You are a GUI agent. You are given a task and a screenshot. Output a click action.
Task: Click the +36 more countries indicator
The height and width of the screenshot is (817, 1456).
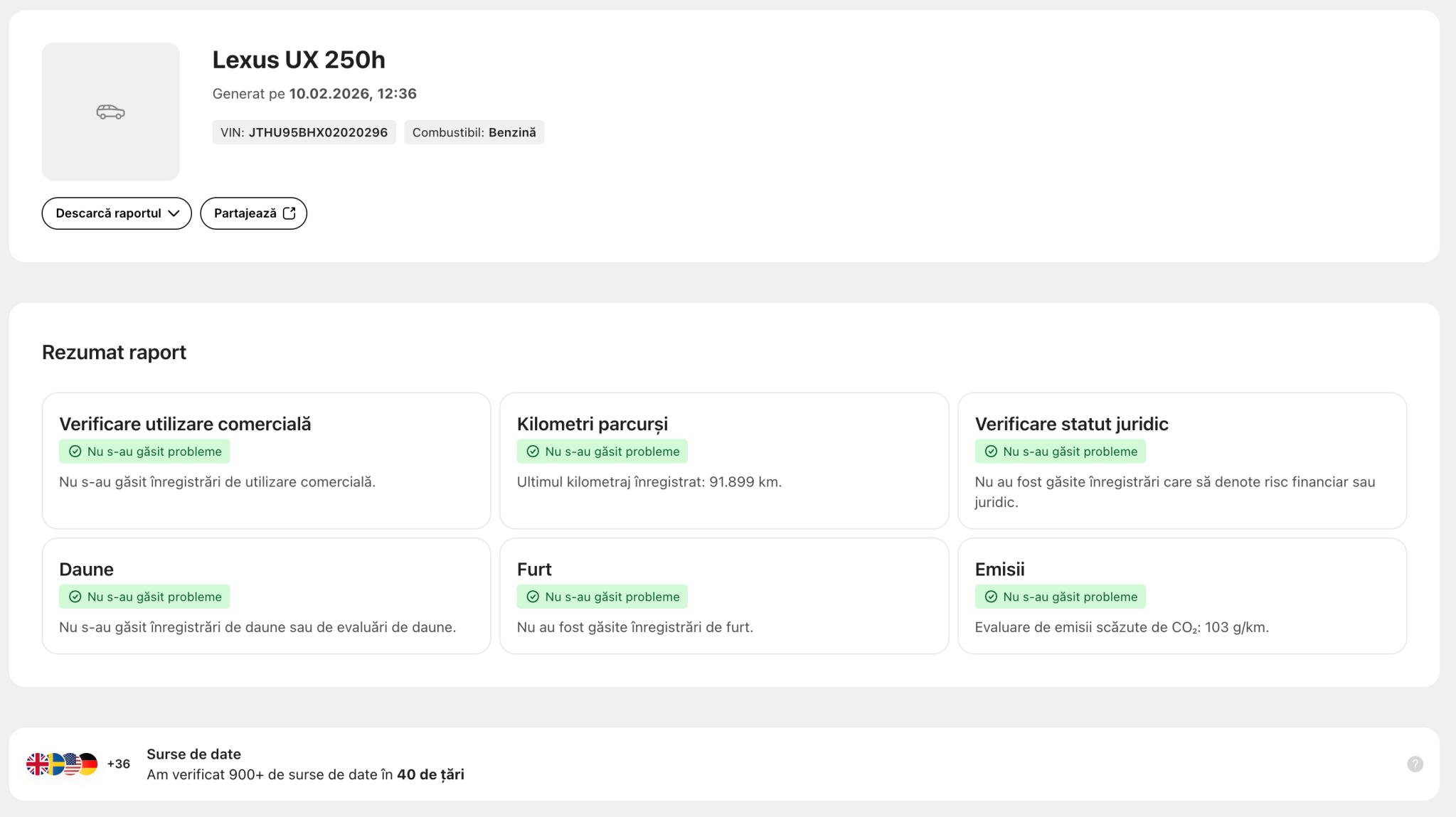click(x=118, y=764)
